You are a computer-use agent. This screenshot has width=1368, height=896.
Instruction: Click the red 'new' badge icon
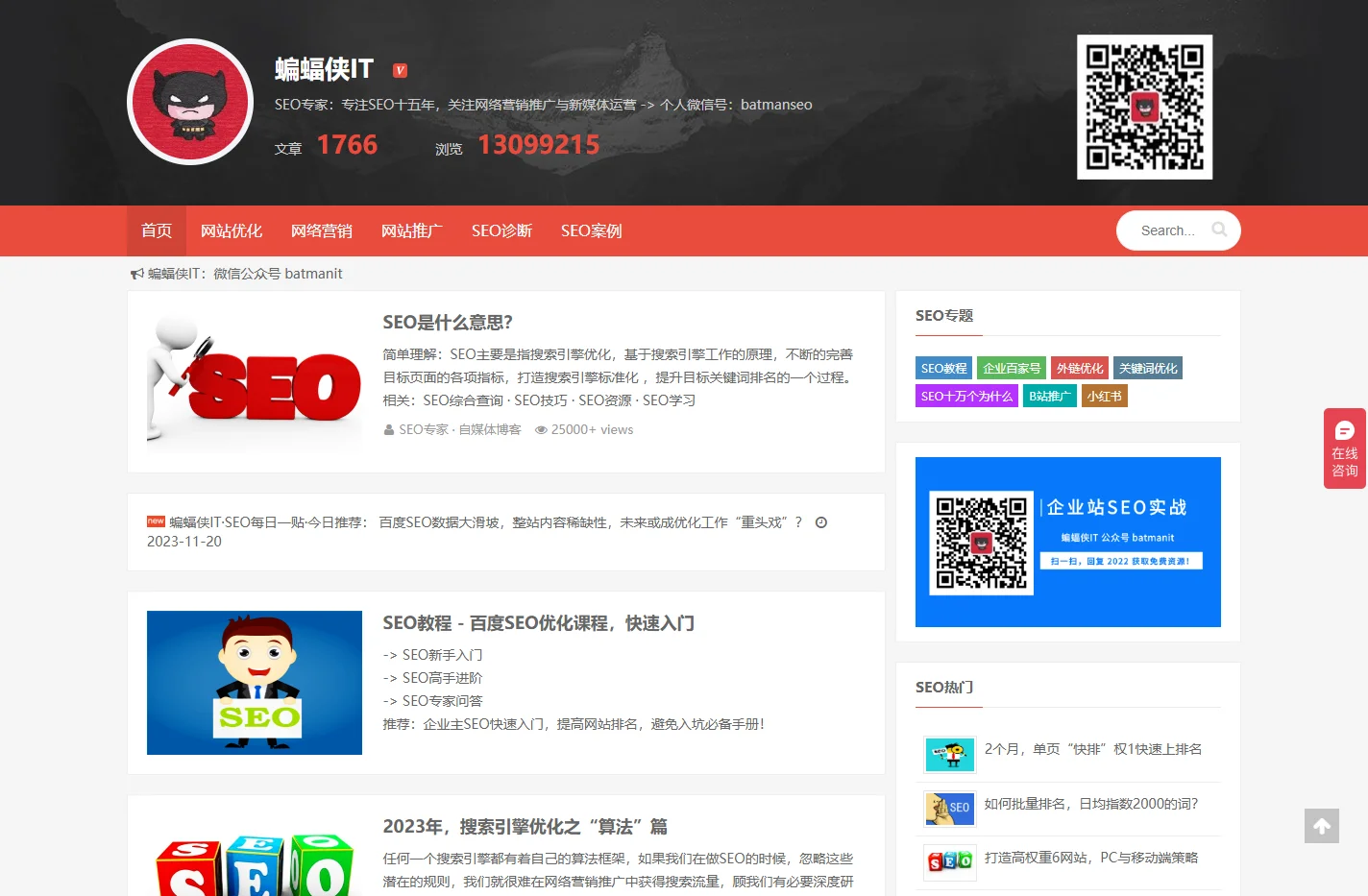[x=156, y=521]
